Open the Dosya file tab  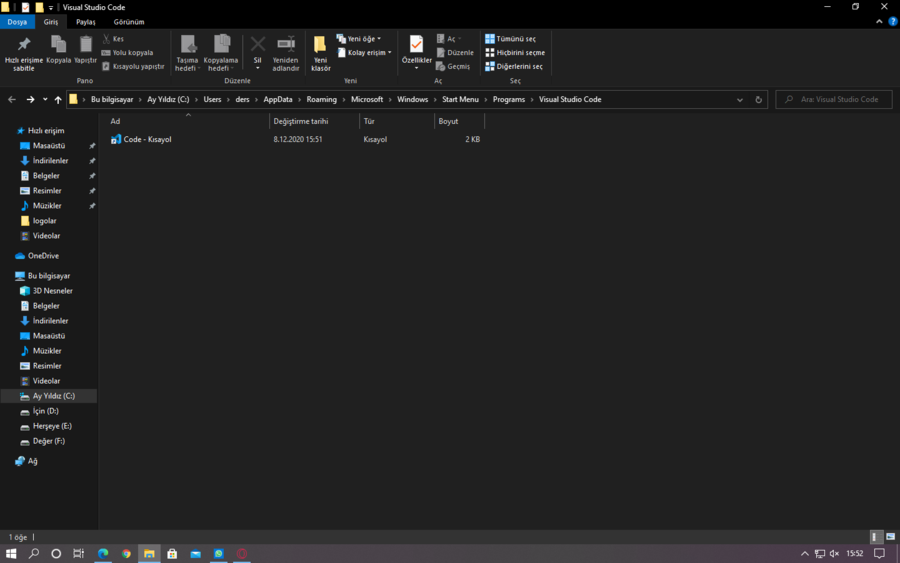pyautogui.click(x=17, y=22)
